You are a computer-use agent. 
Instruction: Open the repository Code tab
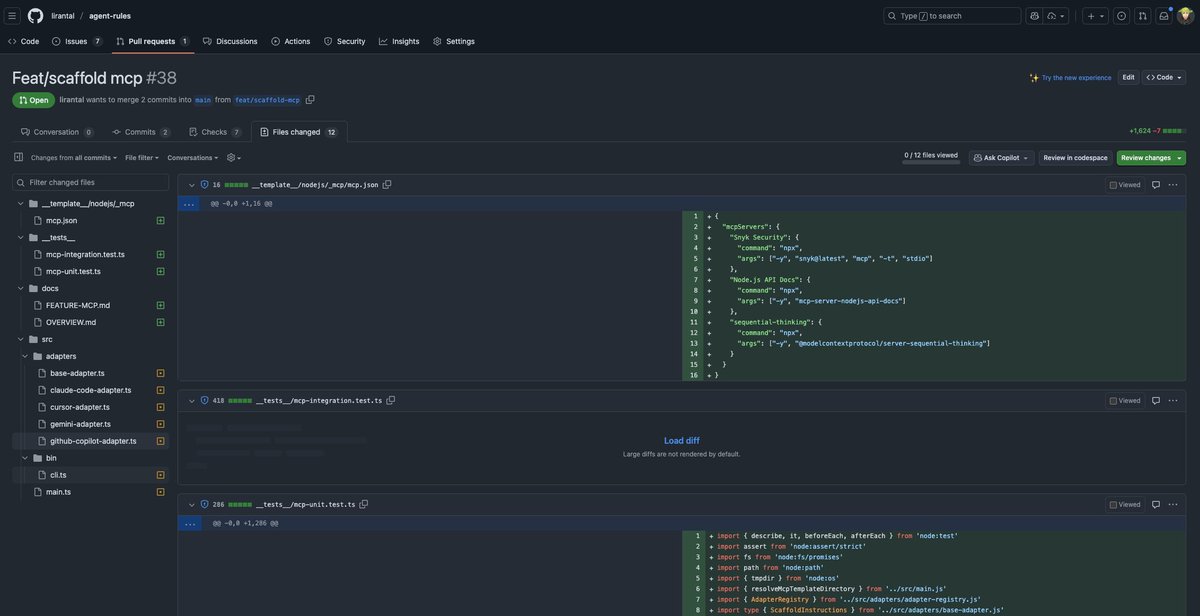tap(23, 41)
